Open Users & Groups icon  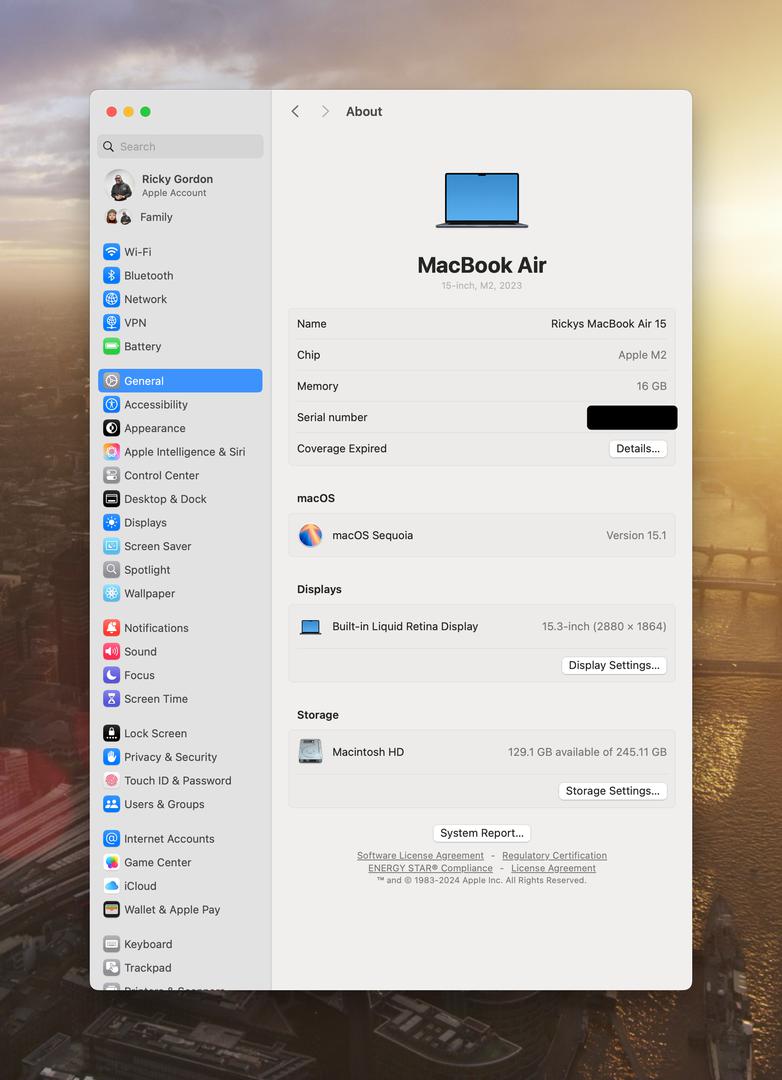pyautogui.click(x=112, y=804)
